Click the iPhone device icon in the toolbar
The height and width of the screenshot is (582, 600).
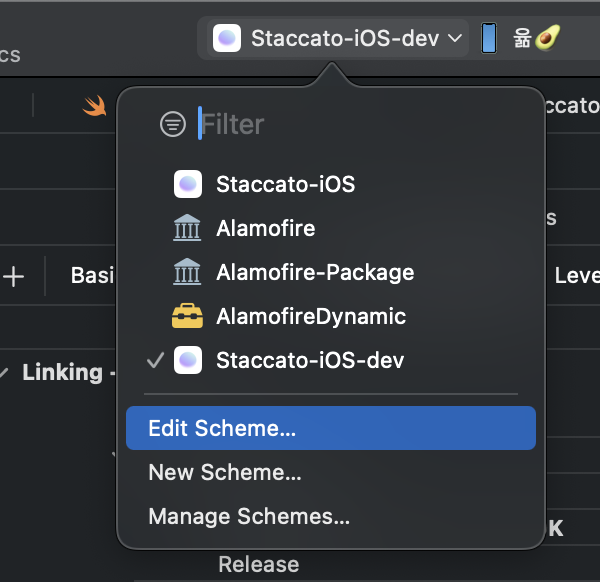pos(489,38)
